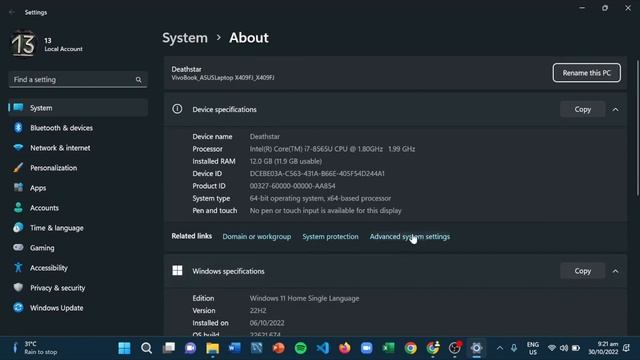Click the Processor value text
Image resolution: width=640 pixels, height=360 pixels.
[x=332, y=149]
